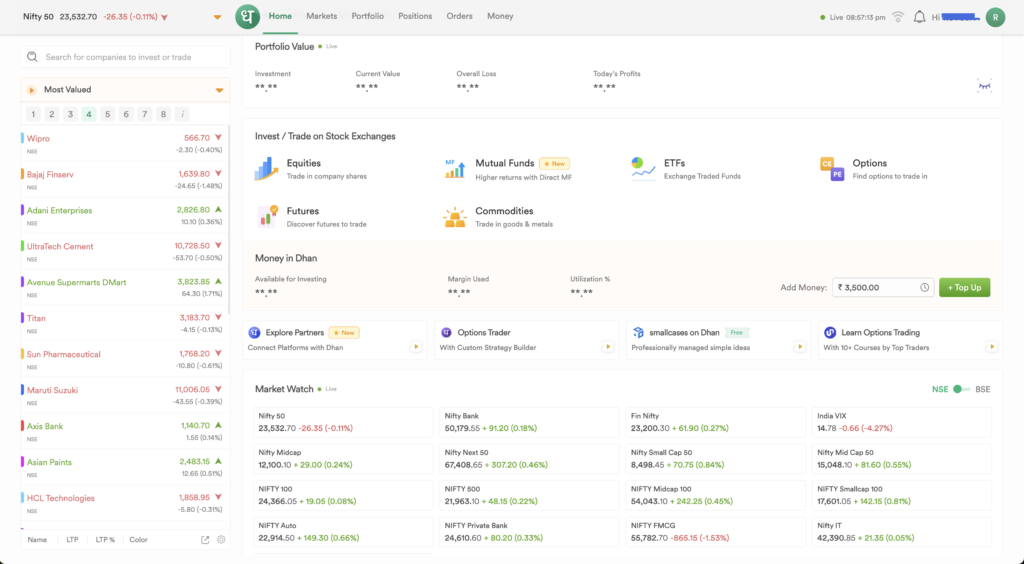Viewport: 1024px width, 564px height.
Task: Open the Orders menu
Action: 460,16
